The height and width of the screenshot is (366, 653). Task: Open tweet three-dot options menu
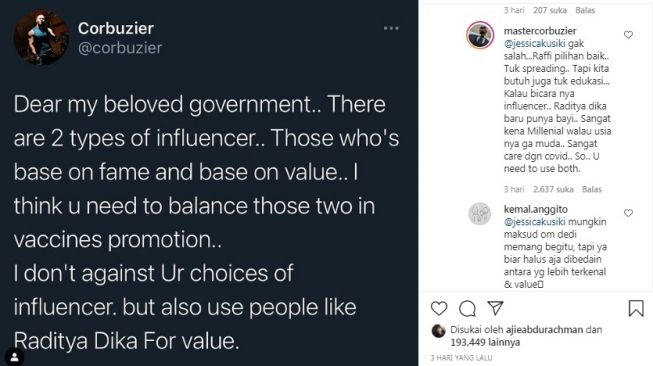(x=391, y=28)
